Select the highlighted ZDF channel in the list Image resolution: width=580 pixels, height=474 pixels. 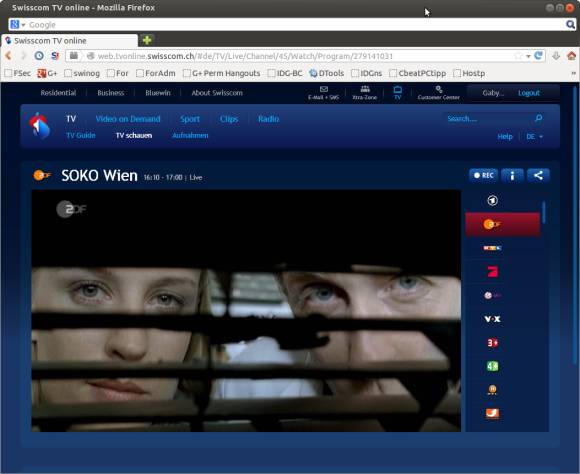pyautogui.click(x=503, y=224)
